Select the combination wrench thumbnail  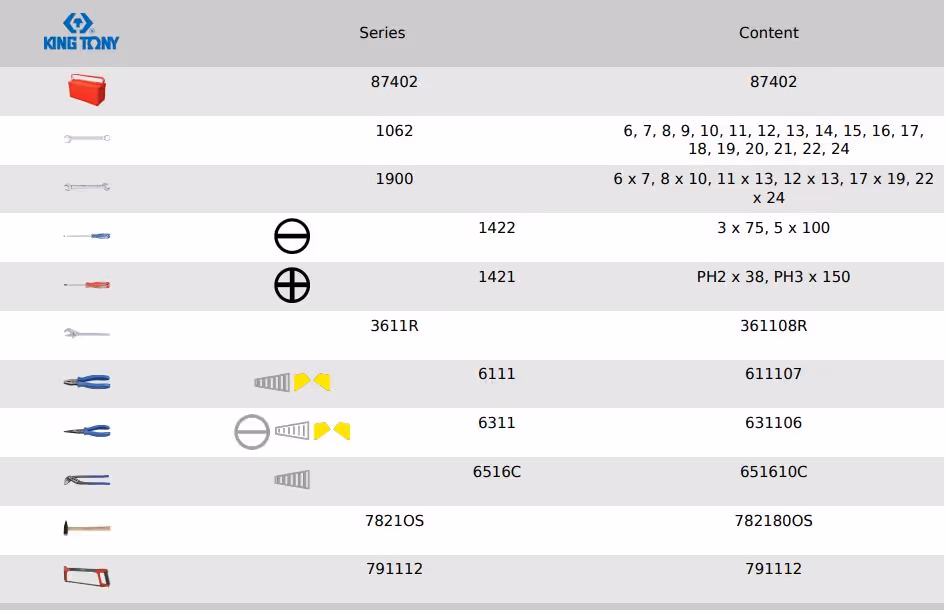click(87, 139)
